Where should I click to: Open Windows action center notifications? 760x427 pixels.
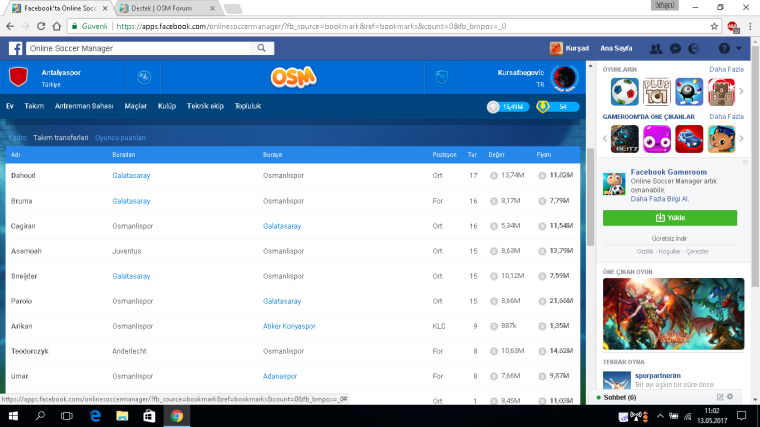[x=741, y=416]
